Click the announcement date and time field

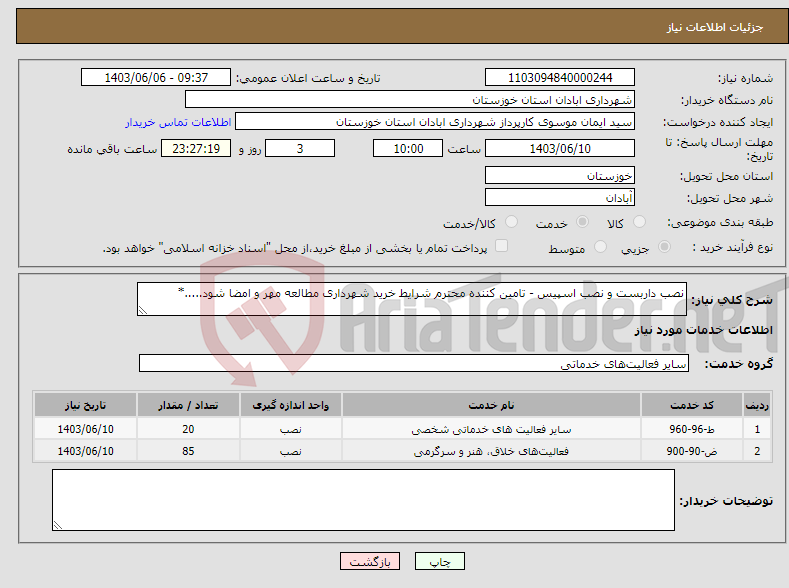[x=156, y=77]
